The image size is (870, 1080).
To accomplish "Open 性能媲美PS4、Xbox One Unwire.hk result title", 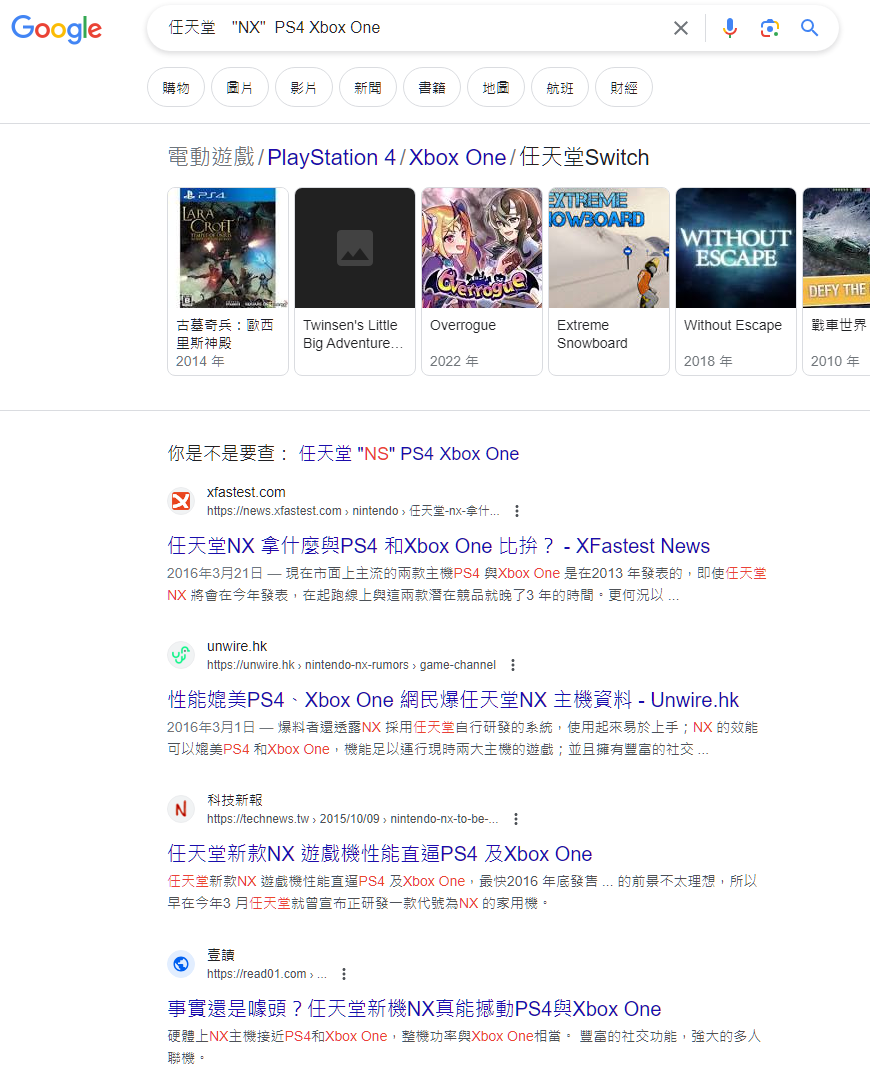I will [453, 700].
